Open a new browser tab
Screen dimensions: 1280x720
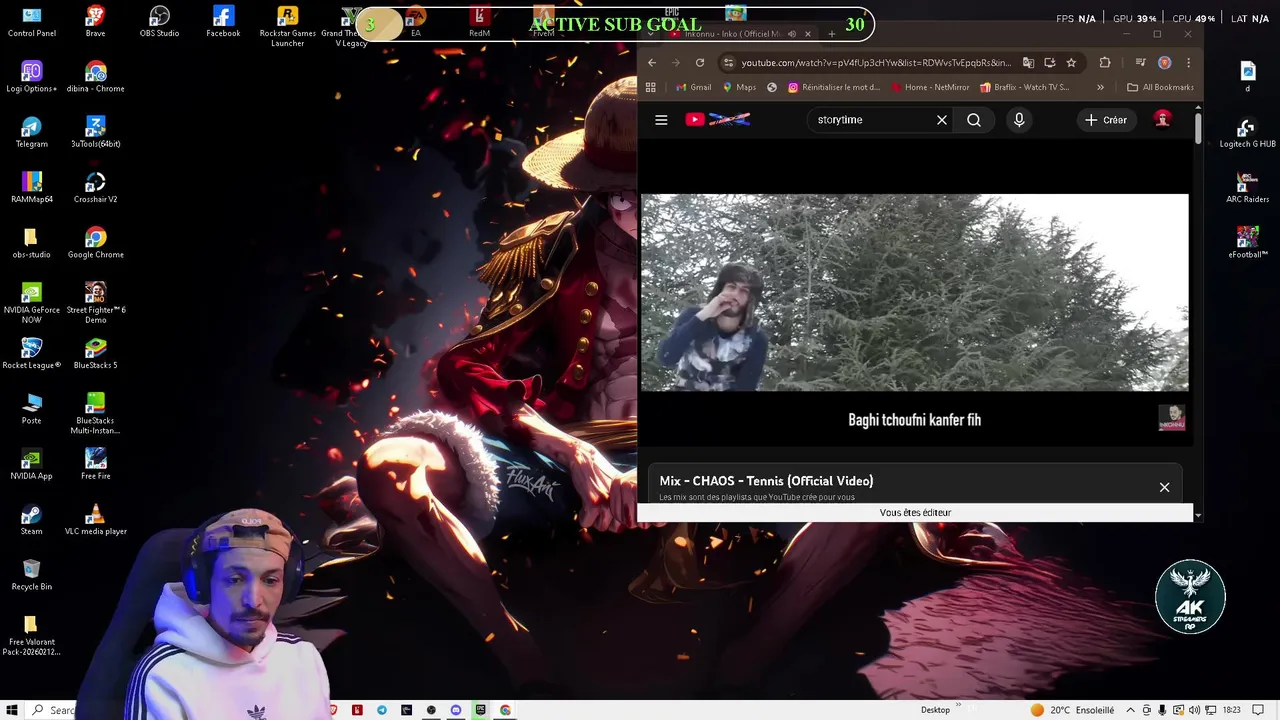click(x=831, y=34)
